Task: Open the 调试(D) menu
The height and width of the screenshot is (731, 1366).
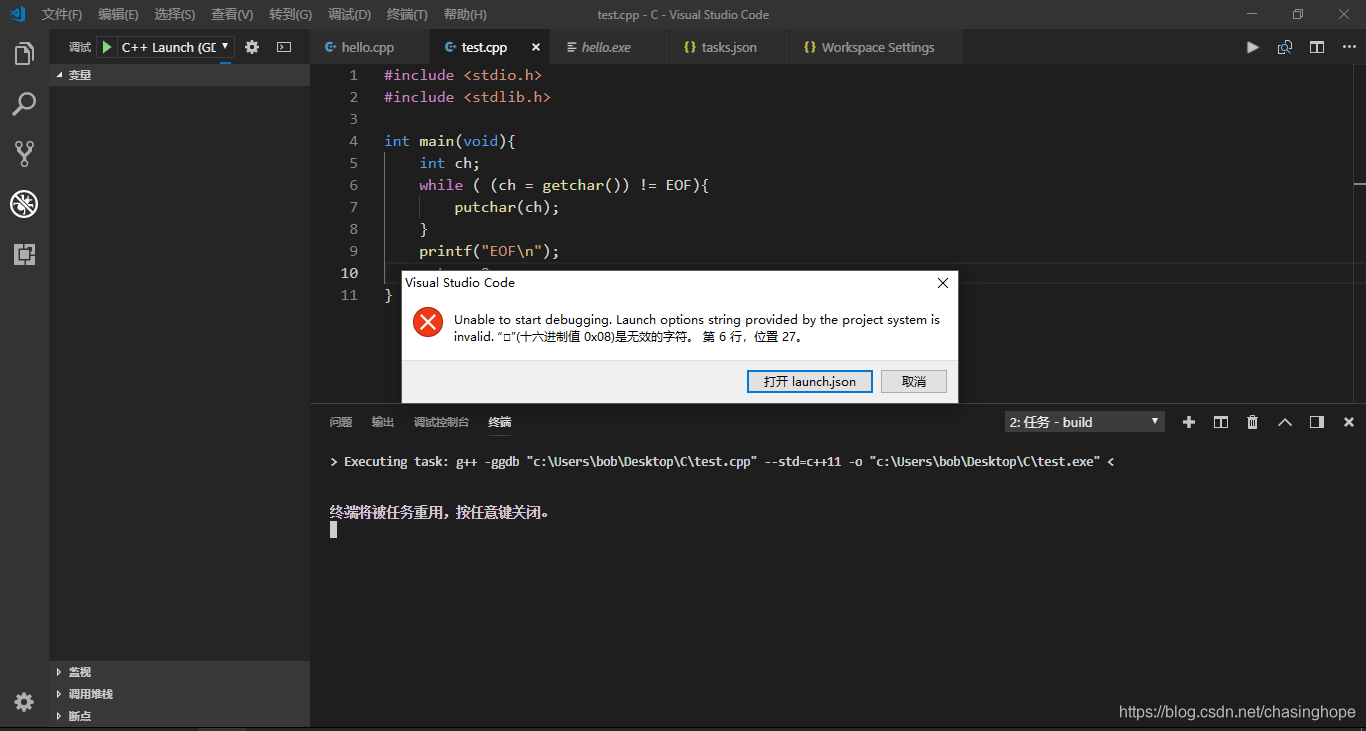Action: [349, 14]
